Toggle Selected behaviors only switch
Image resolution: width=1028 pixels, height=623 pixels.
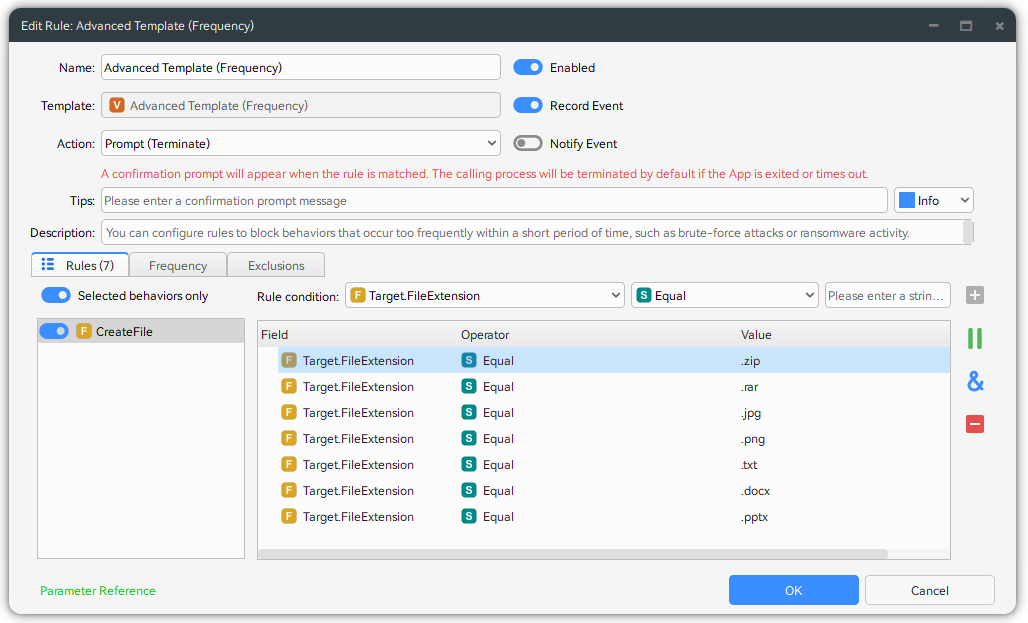[56, 296]
